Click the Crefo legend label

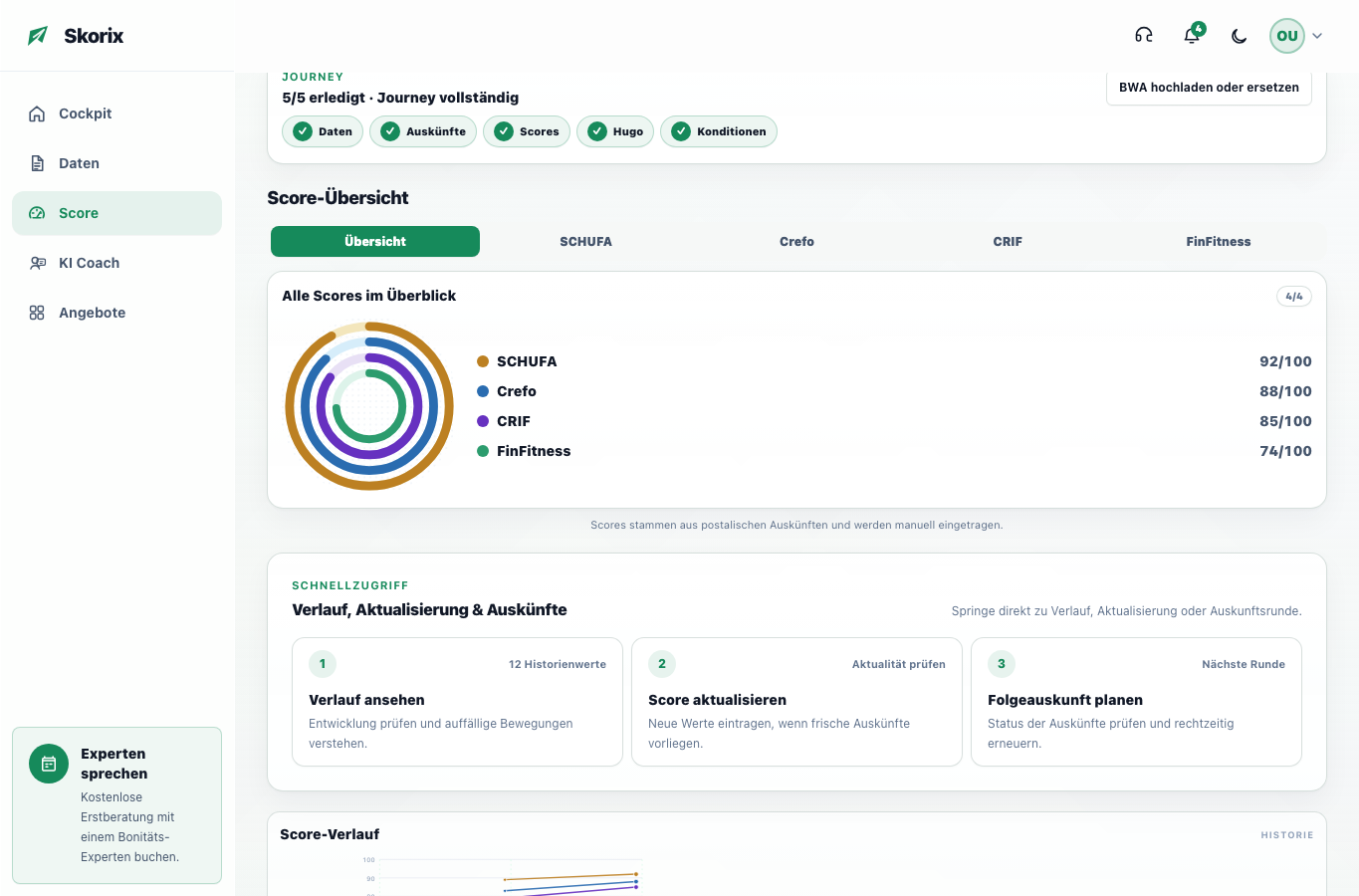click(x=517, y=391)
